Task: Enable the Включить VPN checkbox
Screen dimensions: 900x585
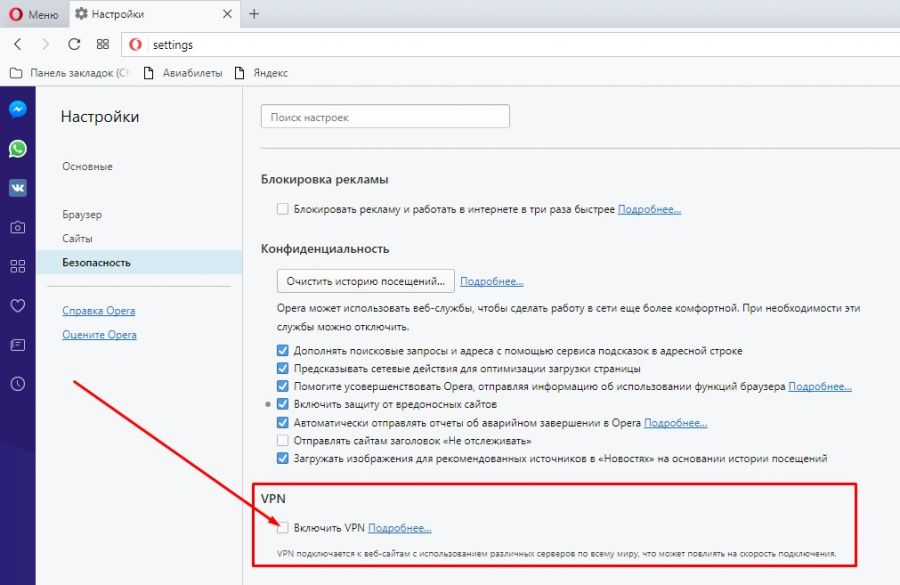Action: coord(282,527)
